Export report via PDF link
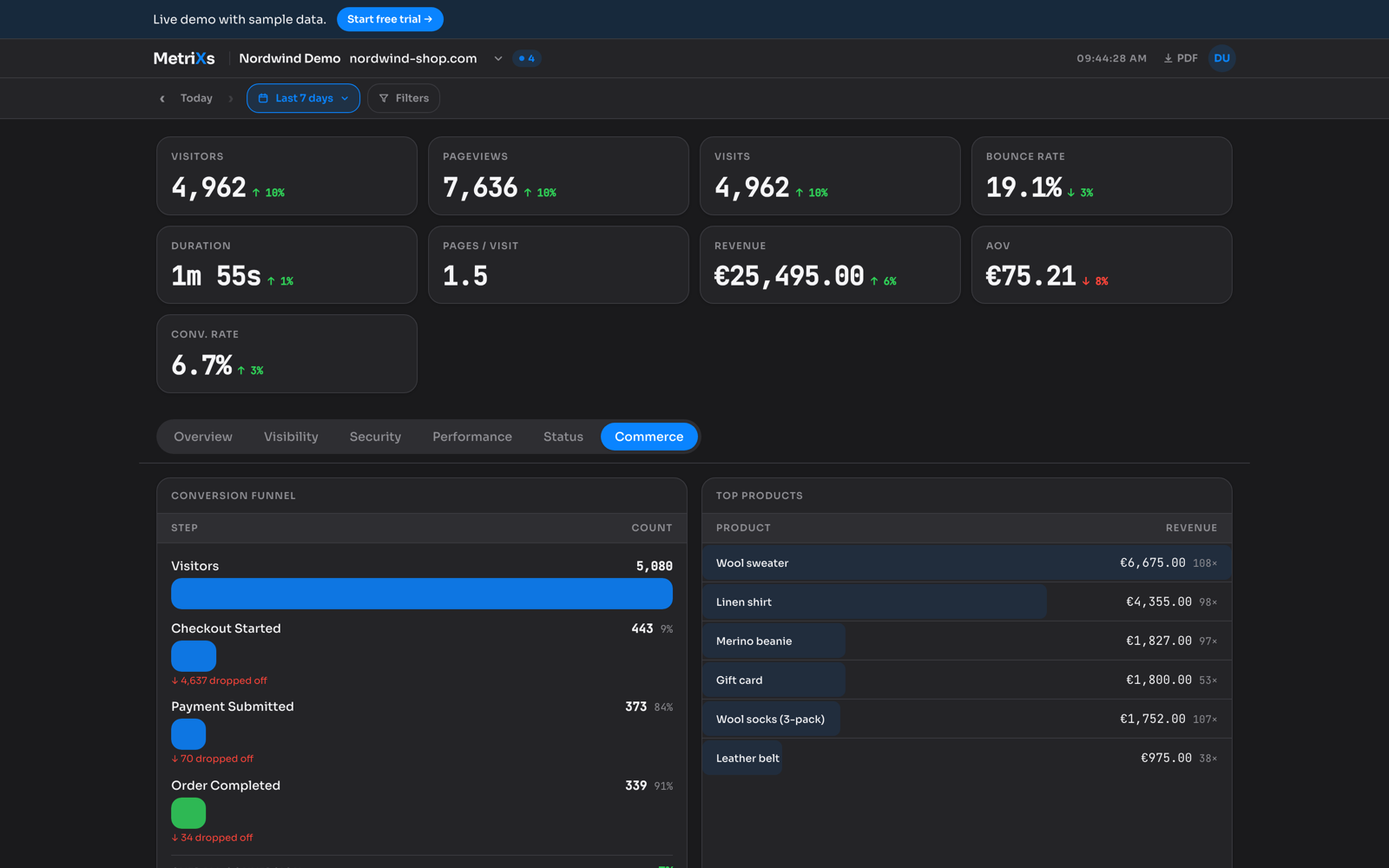The width and height of the screenshot is (1389, 868). pyautogui.click(x=1181, y=58)
